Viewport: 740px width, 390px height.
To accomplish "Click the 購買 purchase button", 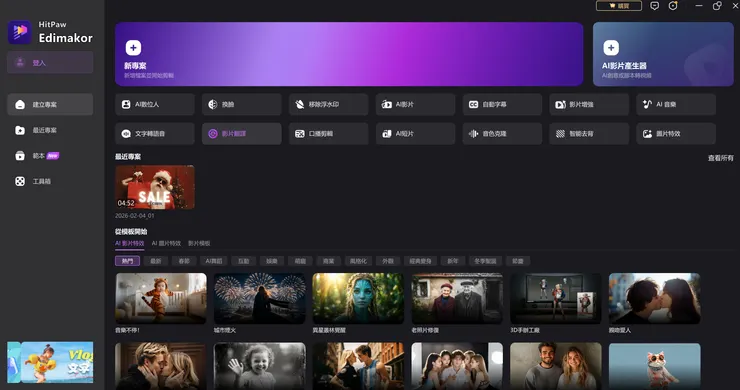I will 619,6.
